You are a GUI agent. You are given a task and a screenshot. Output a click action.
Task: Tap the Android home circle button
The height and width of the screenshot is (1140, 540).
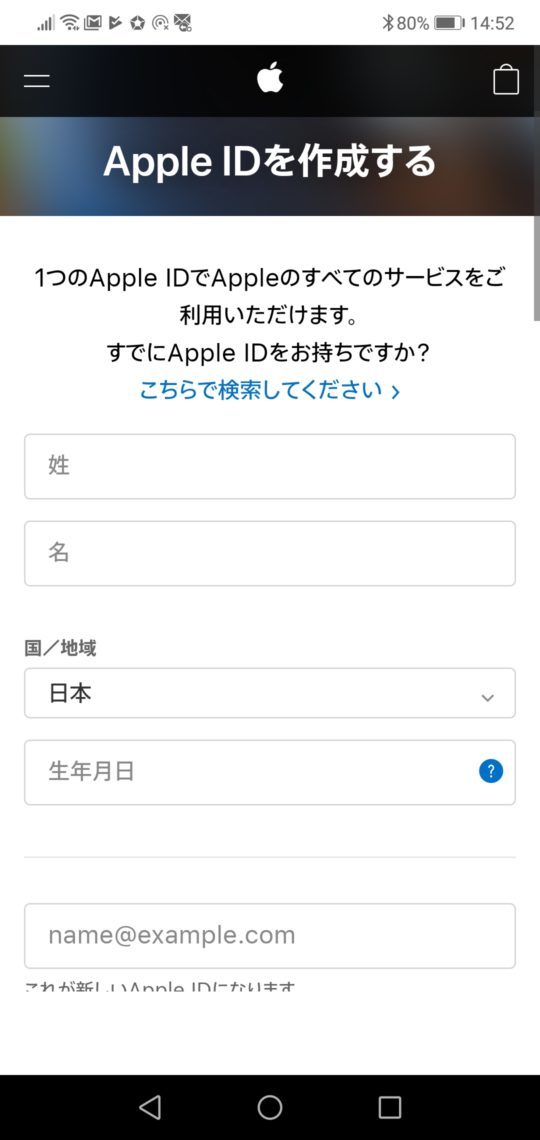point(270,1107)
